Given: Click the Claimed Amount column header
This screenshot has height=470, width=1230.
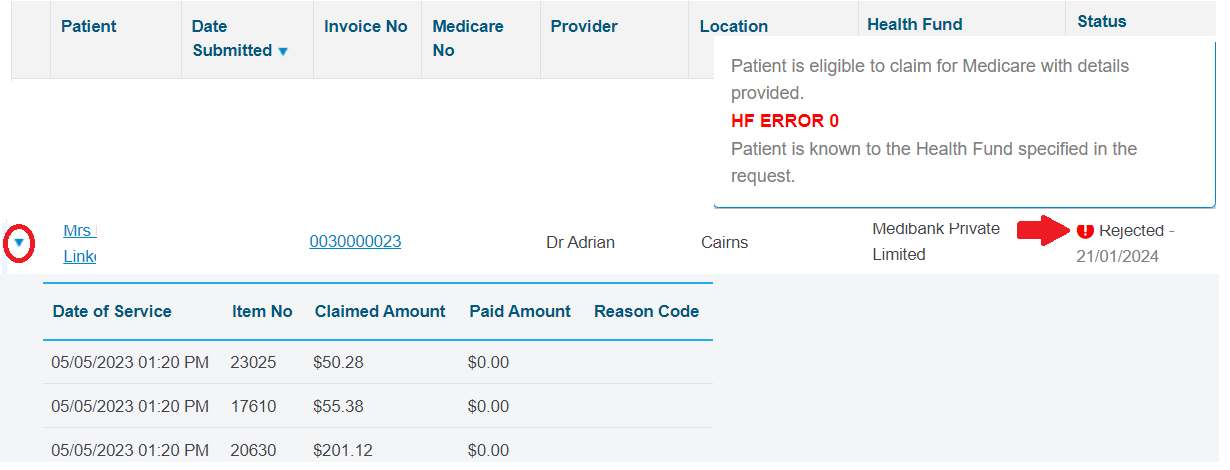Looking at the screenshot, I should 380,311.
